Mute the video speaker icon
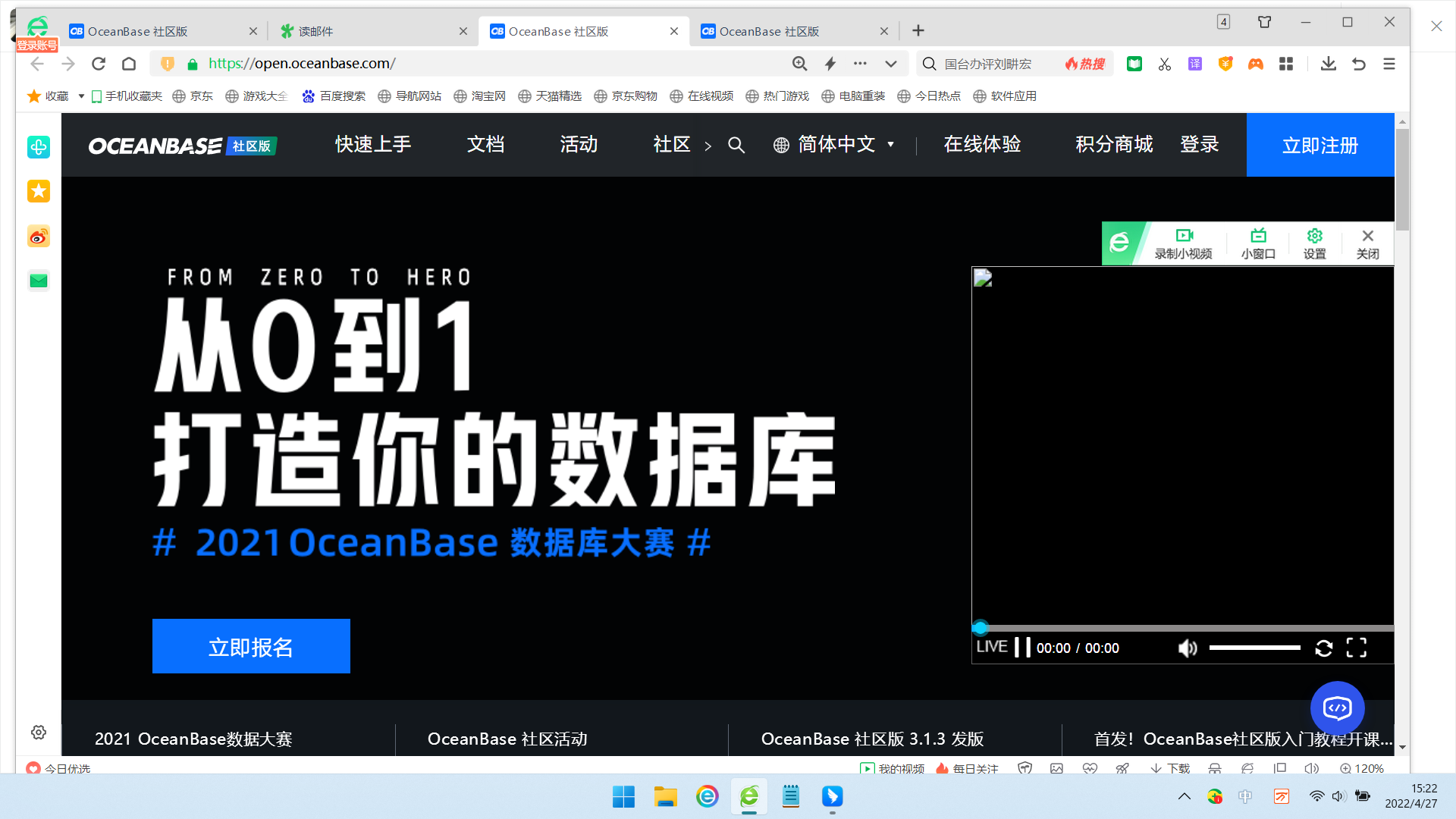Screen dimensions: 1456x819 pos(1188,648)
